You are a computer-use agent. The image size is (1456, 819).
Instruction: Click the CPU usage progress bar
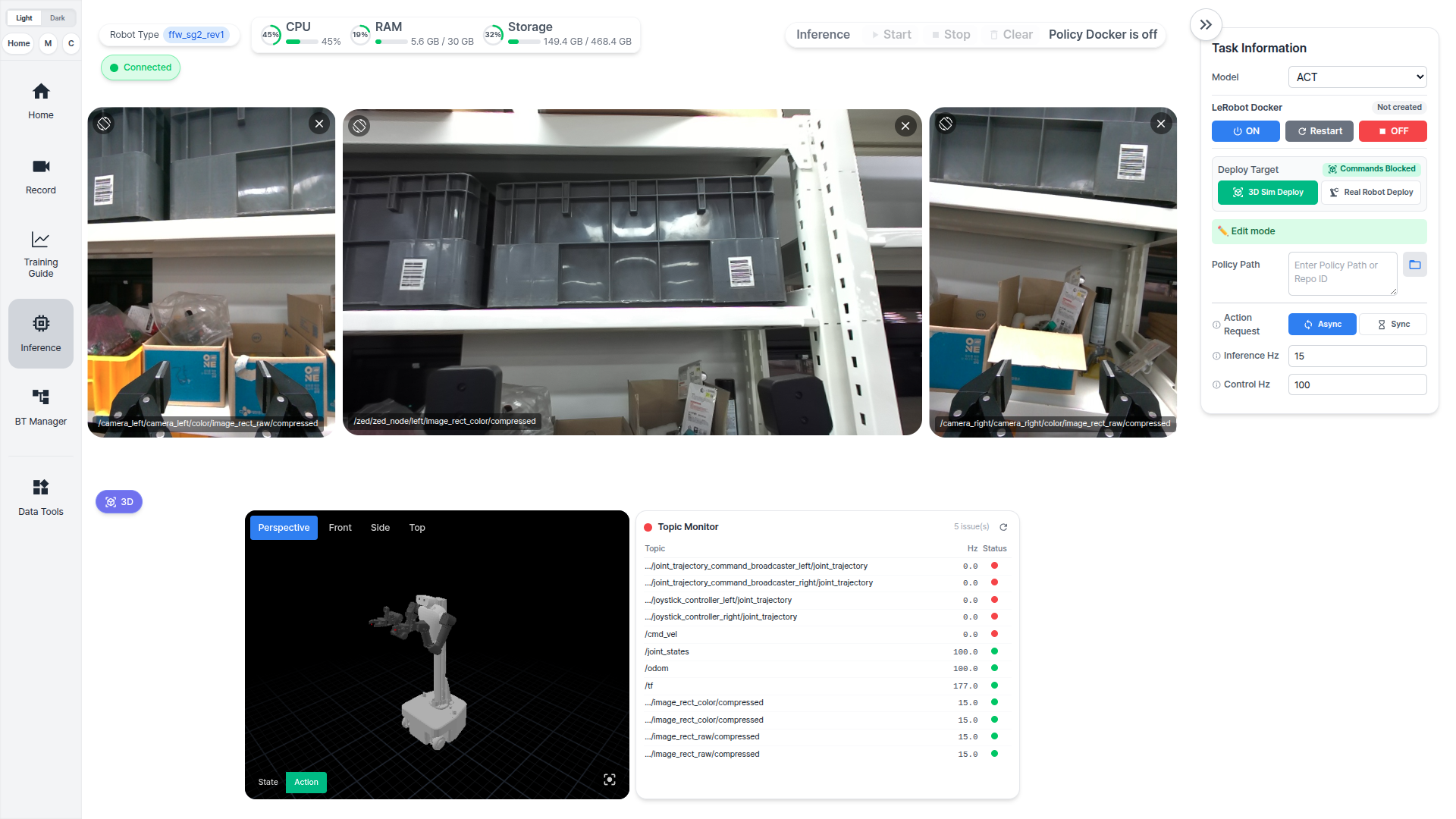pyautogui.click(x=302, y=42)
